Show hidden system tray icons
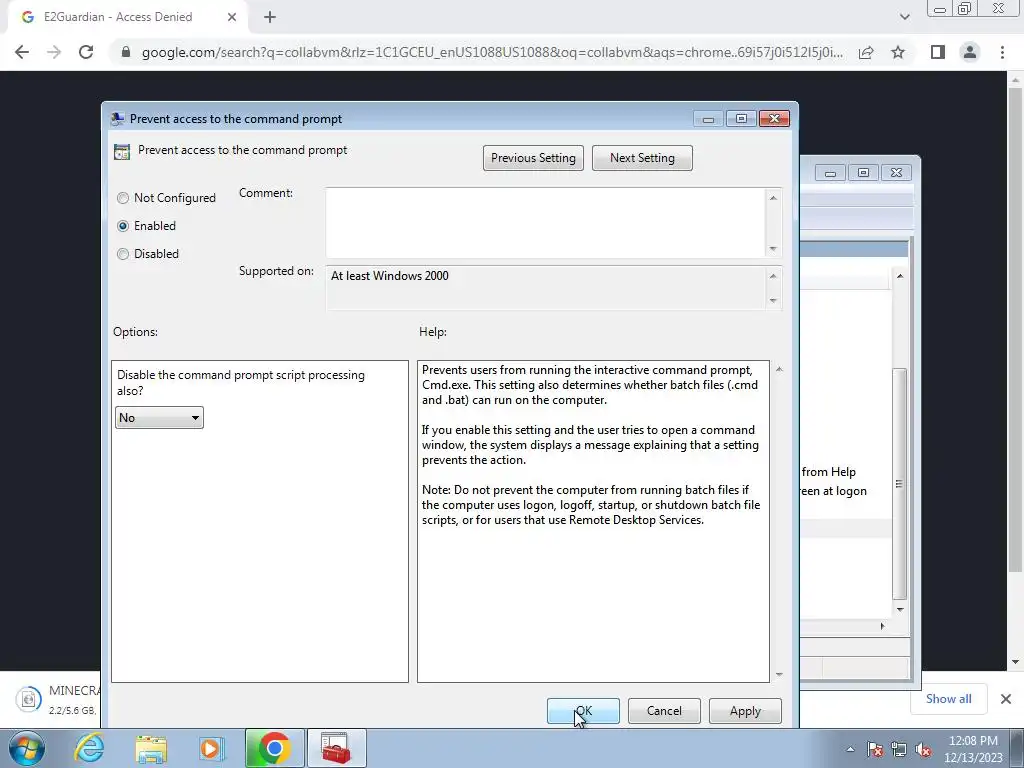 click(850, 749)
